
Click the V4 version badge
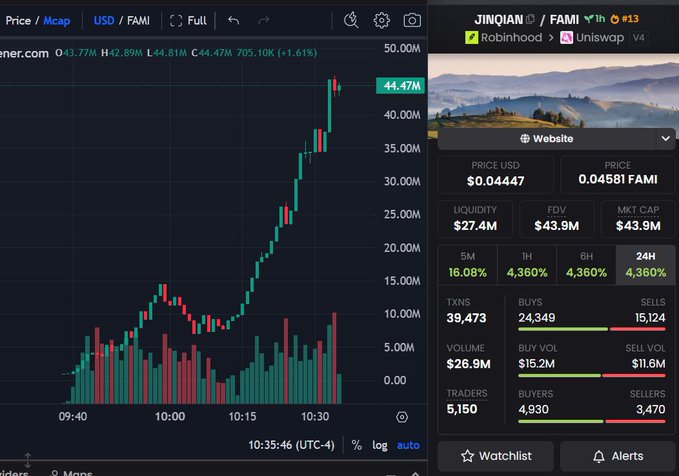point(638,38)
